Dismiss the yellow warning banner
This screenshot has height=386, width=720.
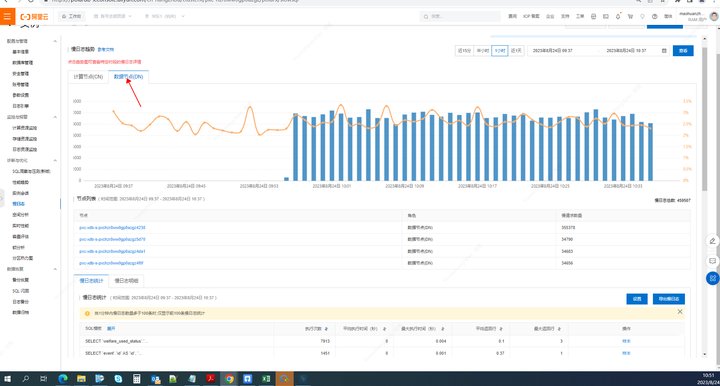(680, 312)
